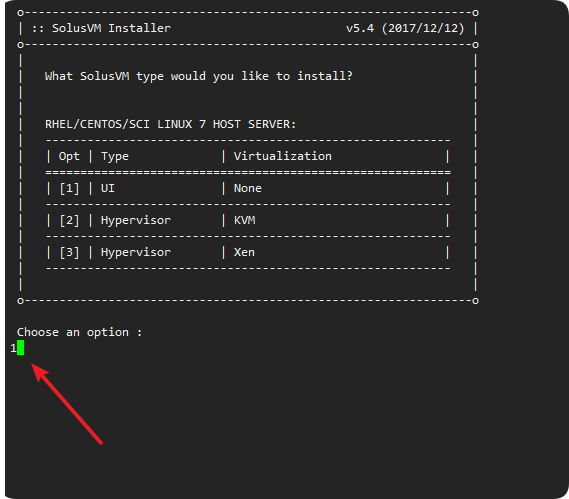The height and width of the screenshot is (499, 569).
Task: Click the 'Xen' virtualization value
Action: [x=244, y=252]
